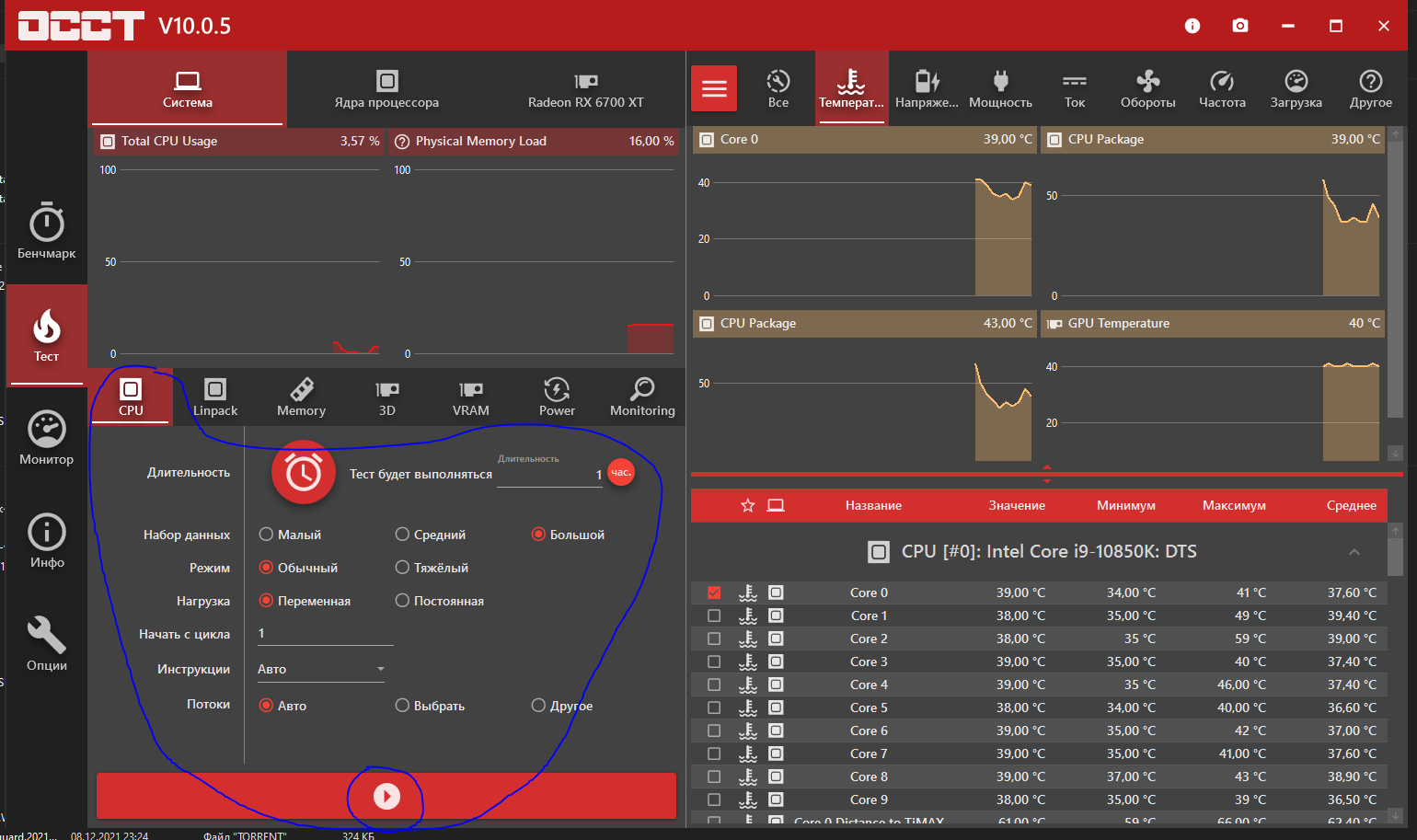The width and height of the screenshot is (1417, 840).
Task: Select the Большой data set option
Action: pyautogui.click(x=568, y=535)
